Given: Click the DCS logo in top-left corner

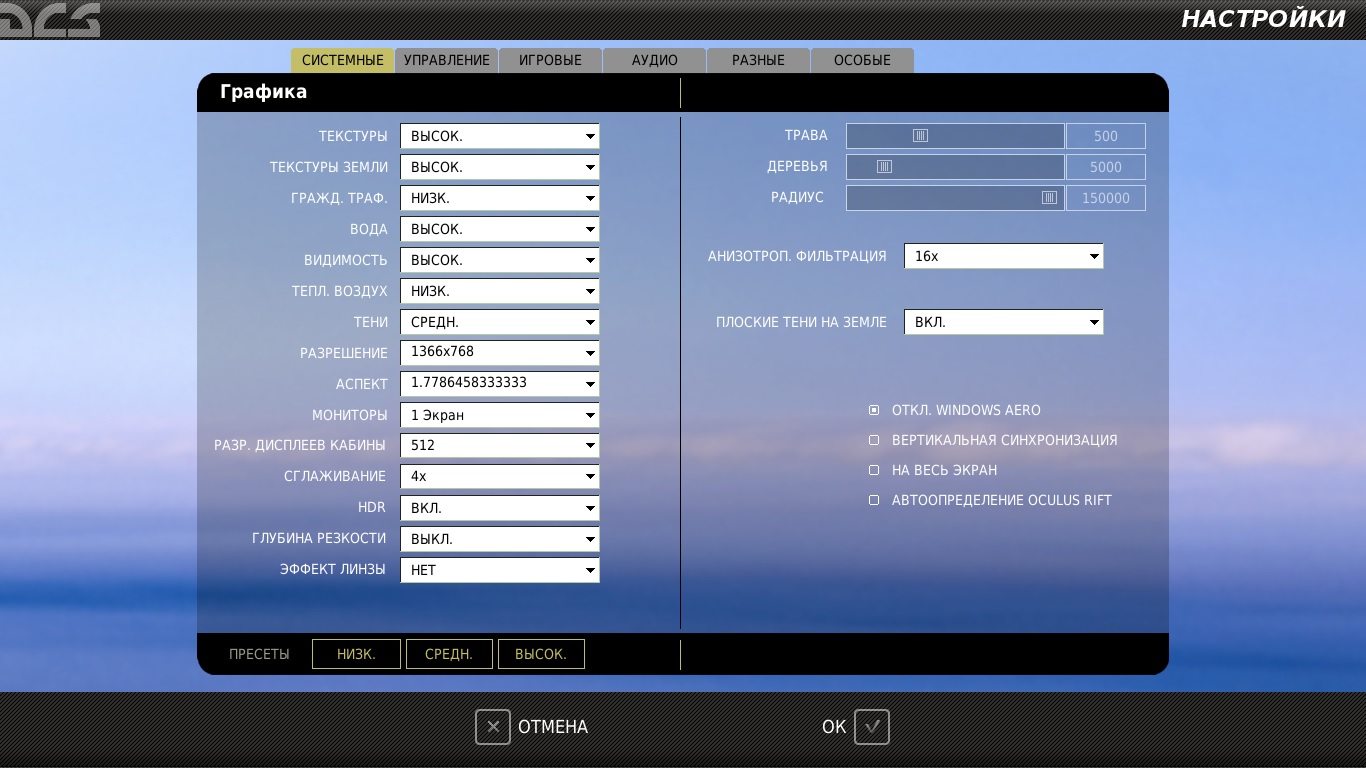Looking at the screenshot, I should [50, 20].
